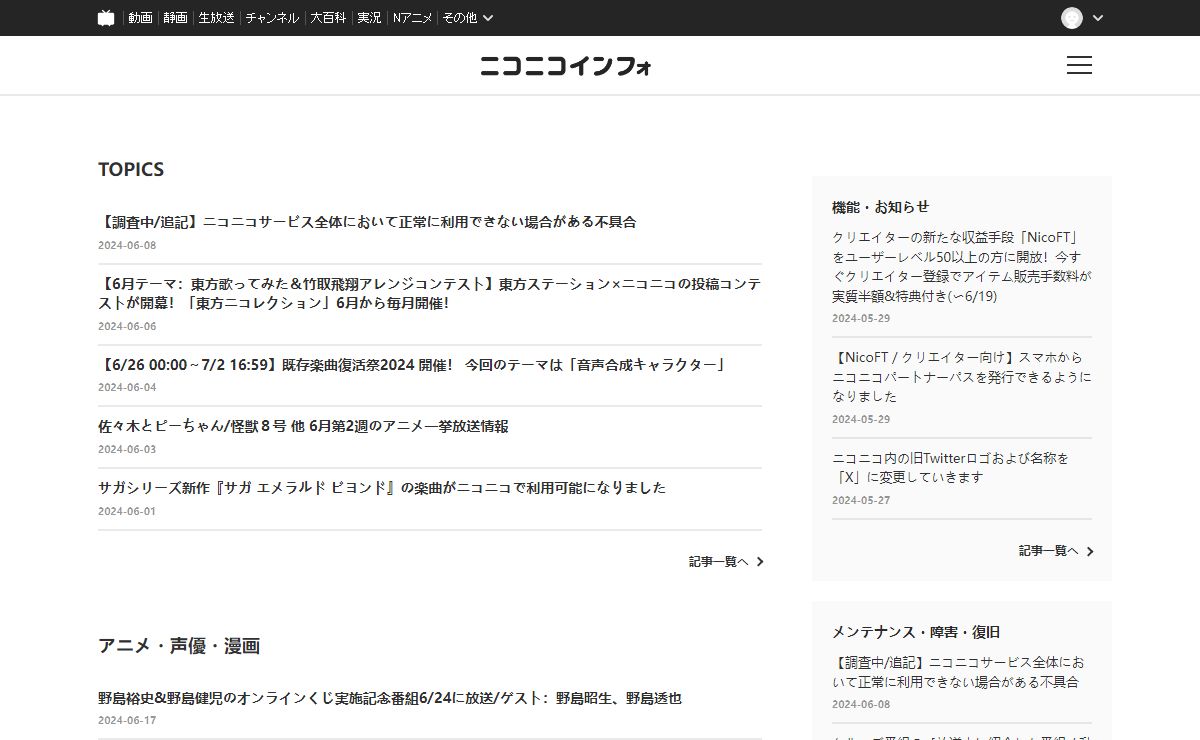The image size is (1200, 740).
Task: Click the ニコニコインフォ site logo
Action: 566,66
